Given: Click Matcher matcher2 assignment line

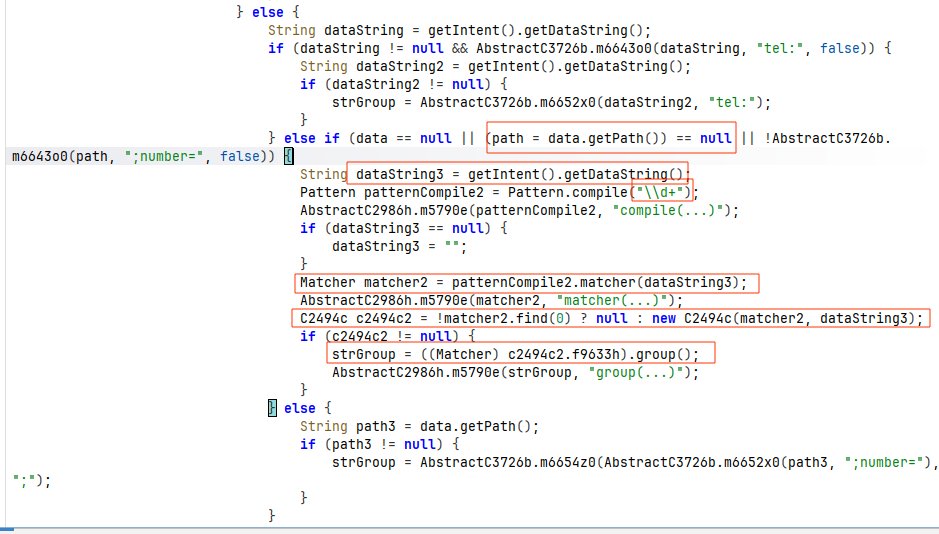Looking at the screenshot, I should point(524,283).
